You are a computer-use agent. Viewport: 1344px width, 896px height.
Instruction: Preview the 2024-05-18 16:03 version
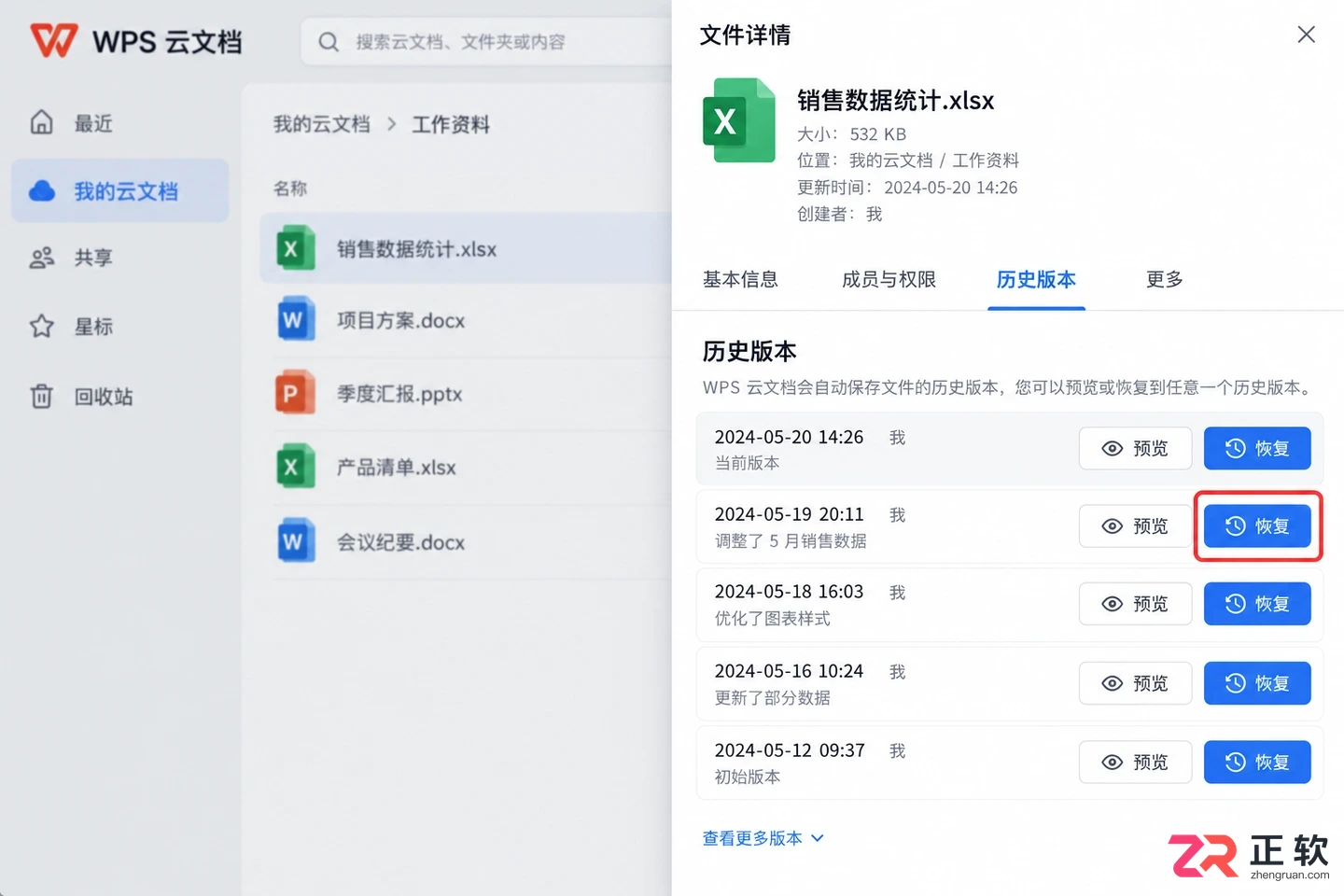pos(1136,604)
